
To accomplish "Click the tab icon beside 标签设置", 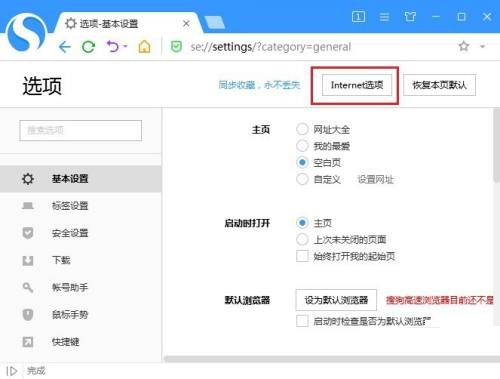I will [28, 206].
